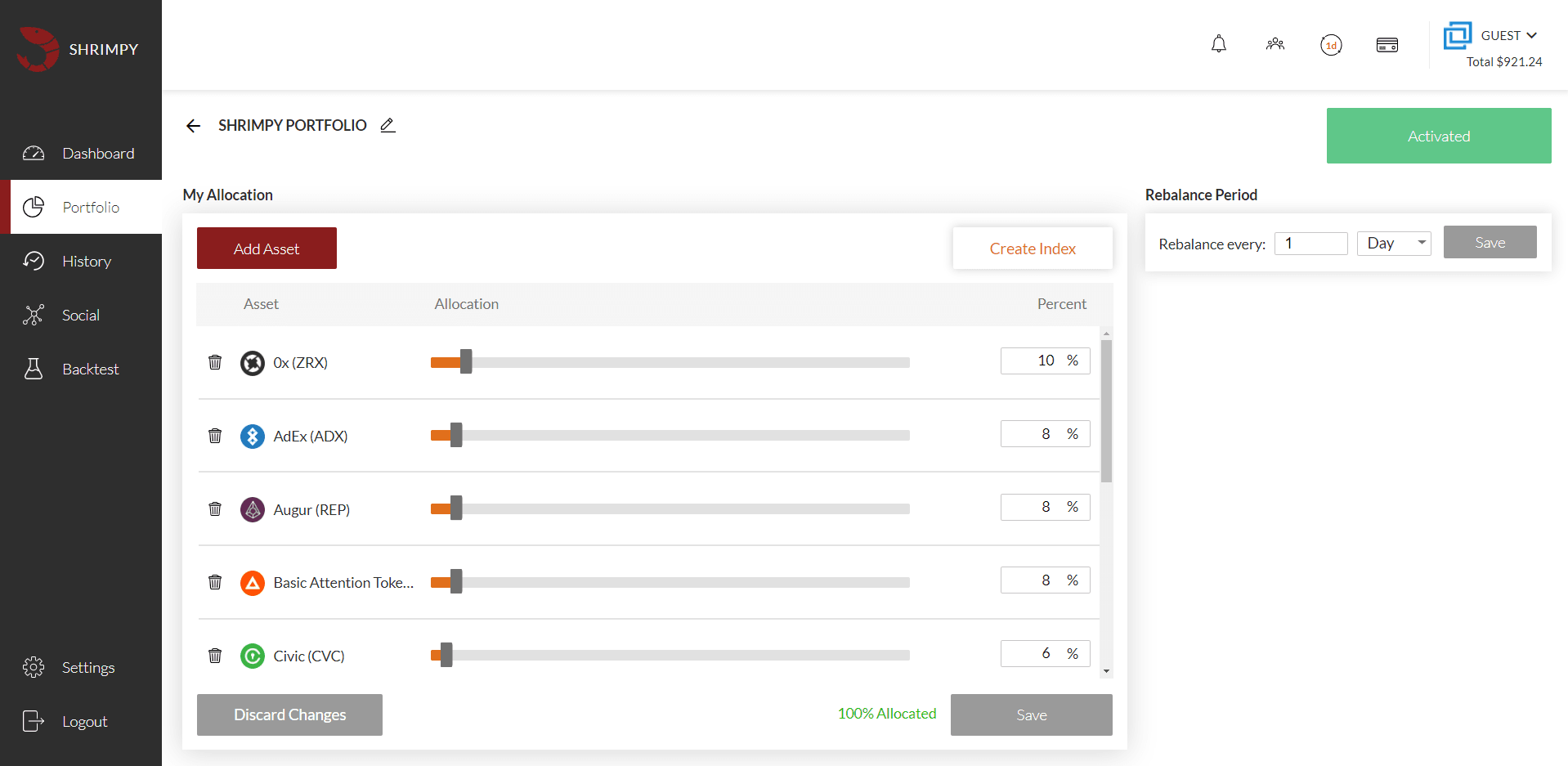Viewport: 1568px width, 766px height.
Task: Open History from the sidebar
Action: (x=81, y=261)
